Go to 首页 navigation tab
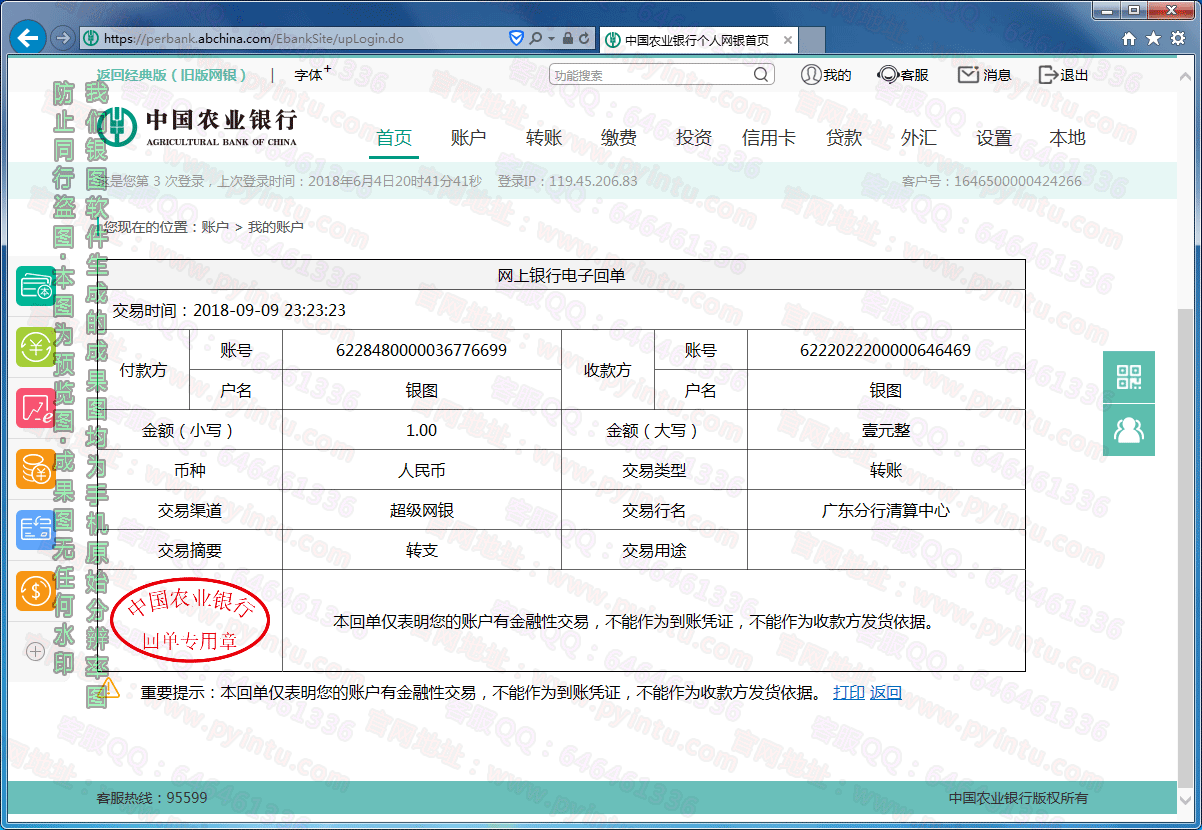Screen dimensions: 1202x830 (x=394, y=138)
